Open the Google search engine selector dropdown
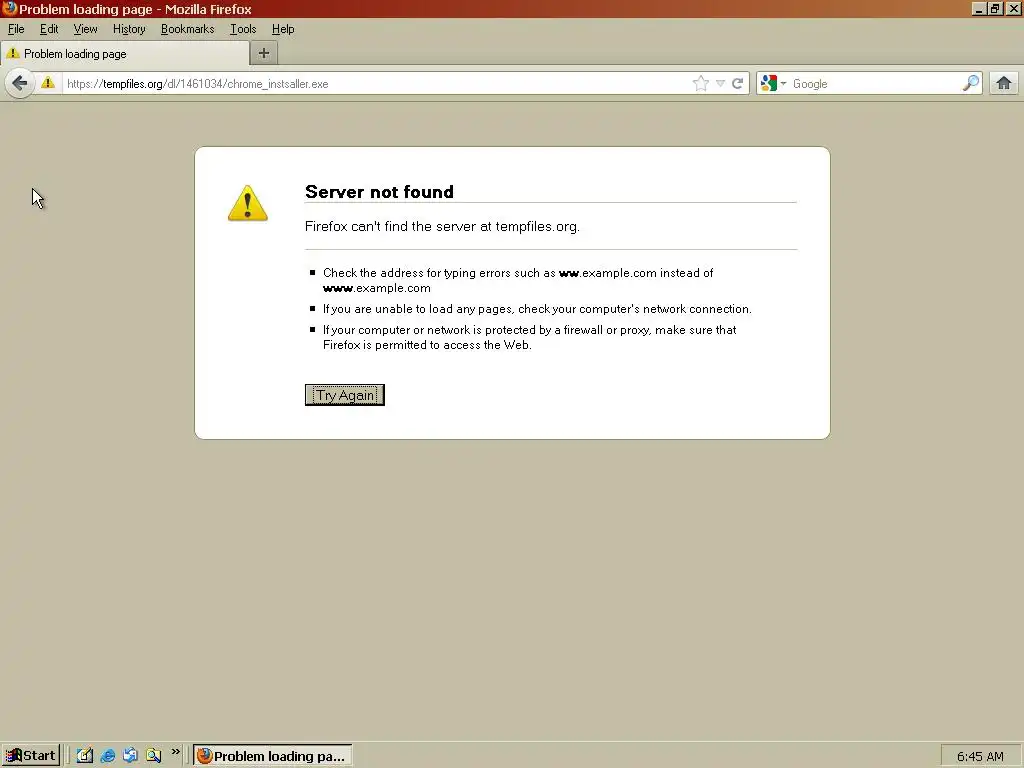The width and height of the screenshot is (1024, 768). pos(773,84)
